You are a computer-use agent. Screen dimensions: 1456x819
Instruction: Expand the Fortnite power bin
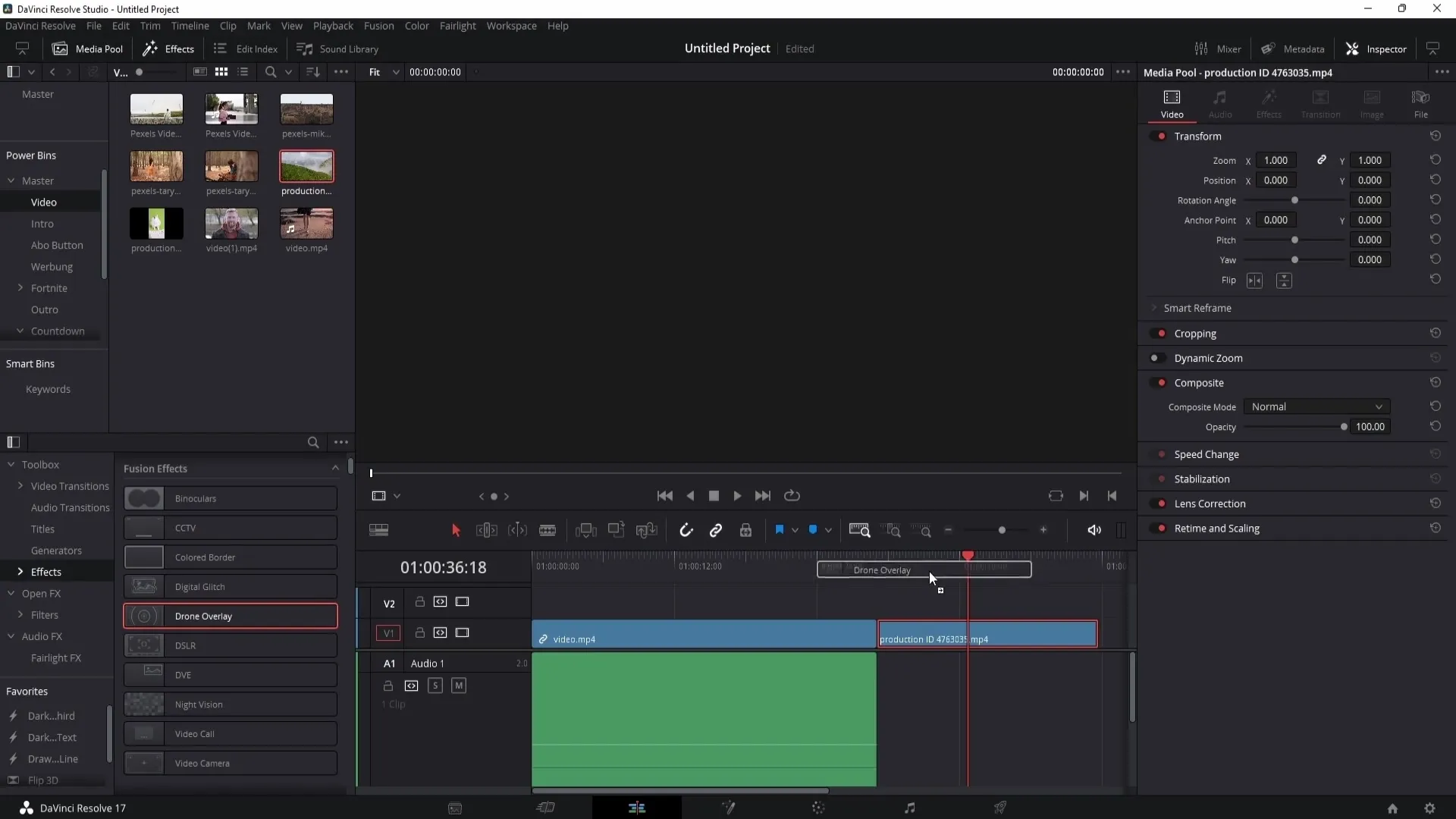tap(20, 288)
